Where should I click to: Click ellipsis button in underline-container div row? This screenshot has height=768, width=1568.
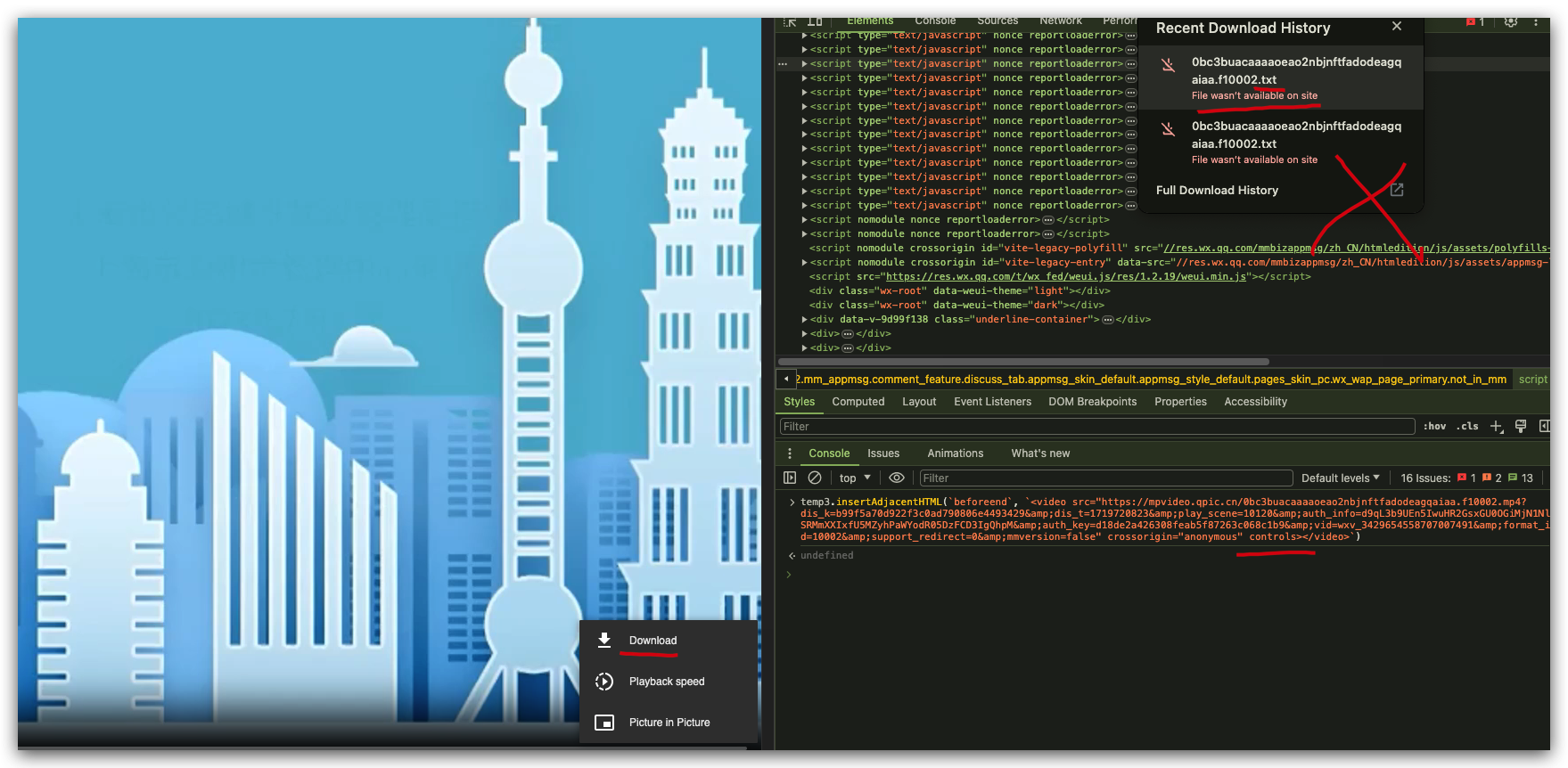(x=1107, y=320)
